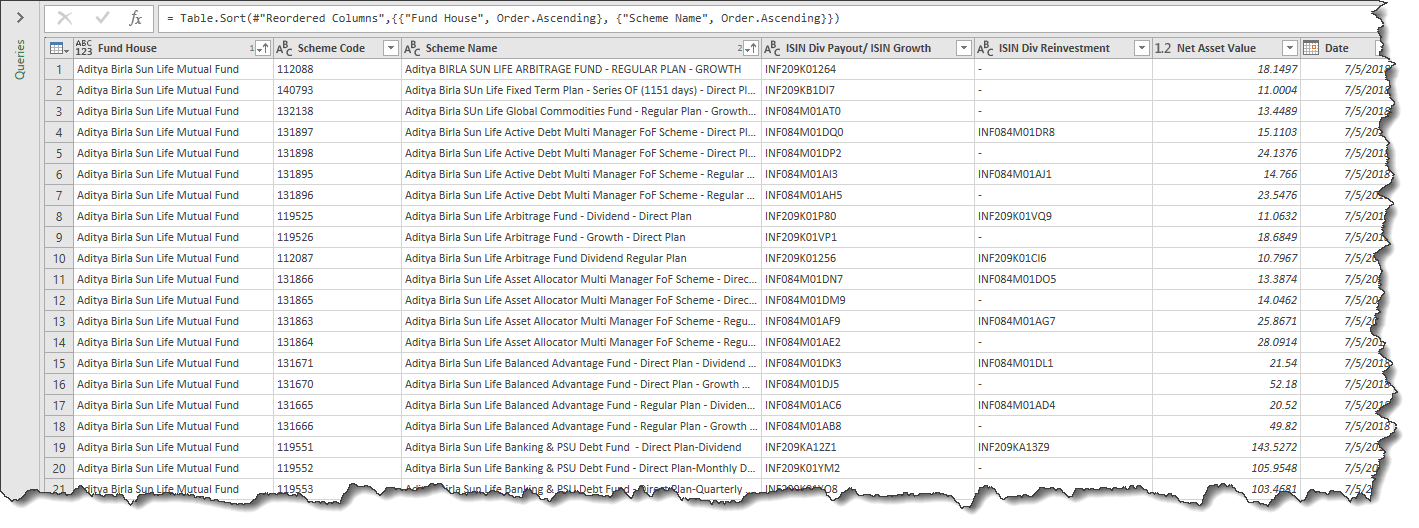Image resolution: width=1419 pixels, height=528 pixels.
Task: Click net asset value 143.5272
Action: click(1227, 447)
